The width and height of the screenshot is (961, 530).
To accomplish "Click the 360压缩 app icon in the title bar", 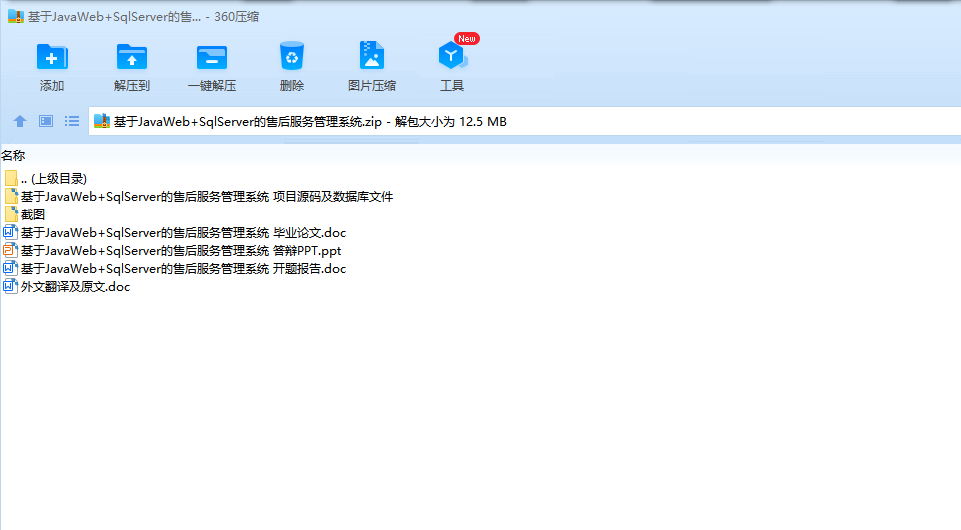I will [16, 17].
